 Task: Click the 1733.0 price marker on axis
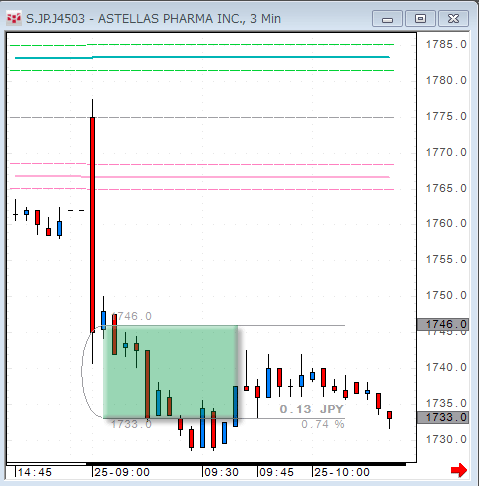click(x=443, y=417)
